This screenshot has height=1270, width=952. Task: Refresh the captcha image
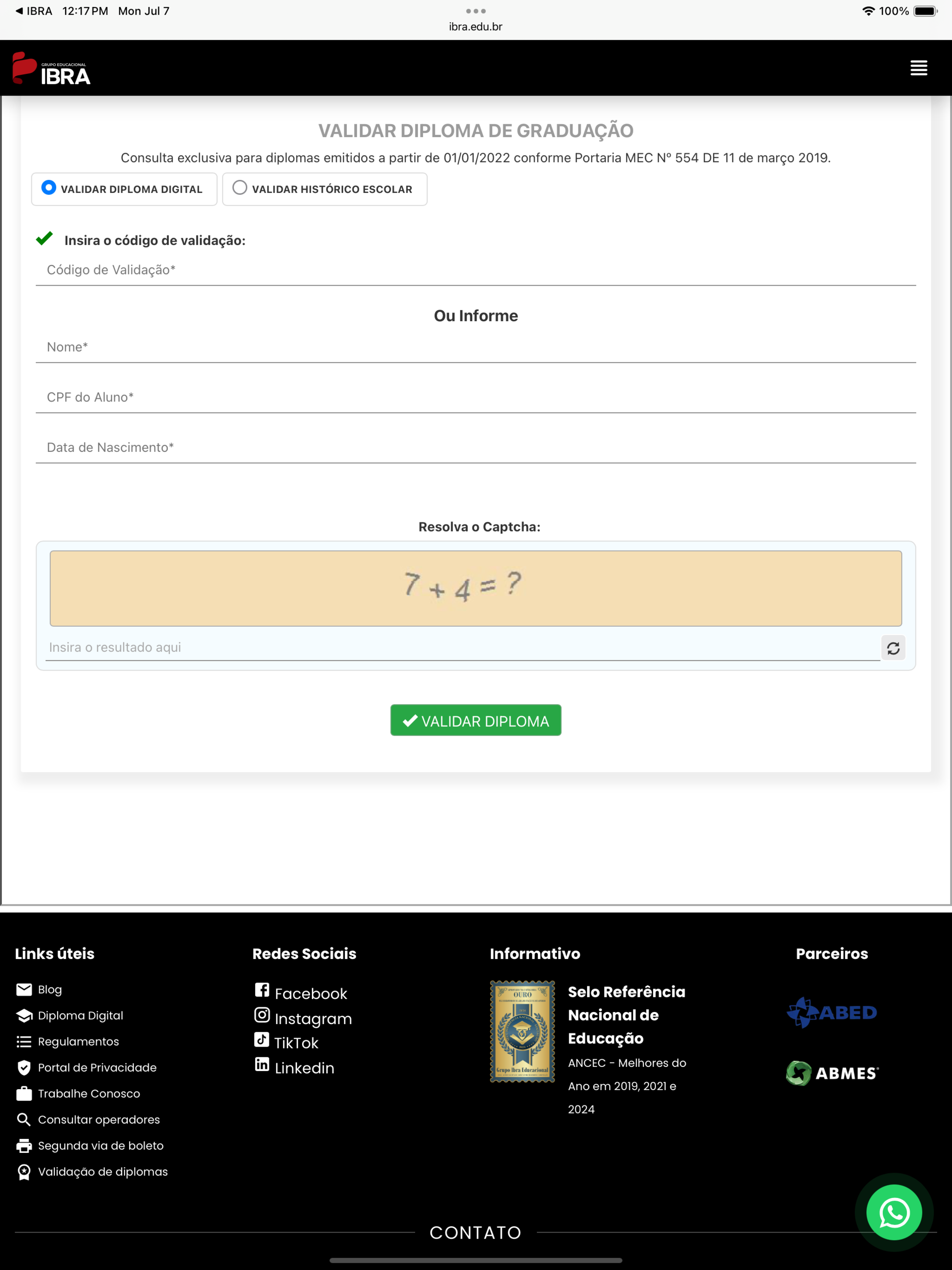coord(893,648)
